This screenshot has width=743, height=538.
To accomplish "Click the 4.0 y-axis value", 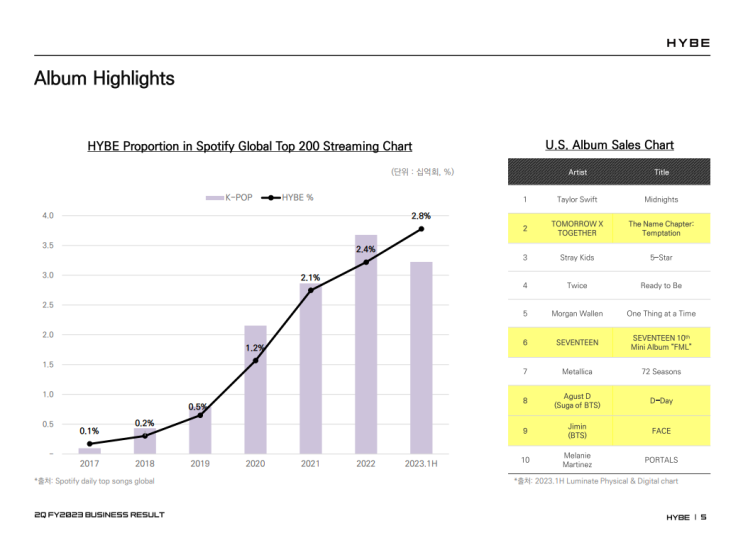I will (x=48, y=216).
